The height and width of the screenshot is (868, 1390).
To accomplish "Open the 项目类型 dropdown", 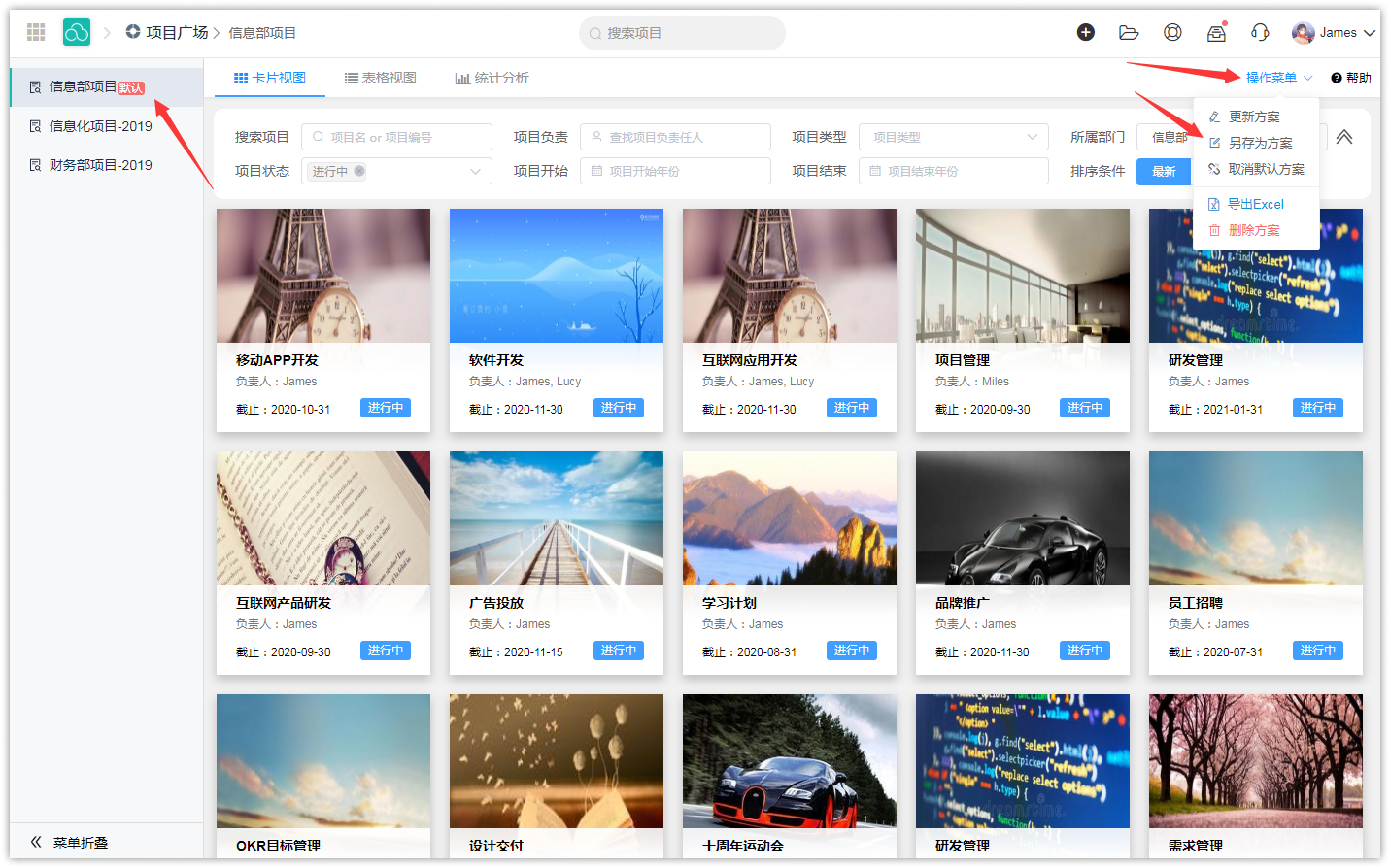I will (953, 137).
